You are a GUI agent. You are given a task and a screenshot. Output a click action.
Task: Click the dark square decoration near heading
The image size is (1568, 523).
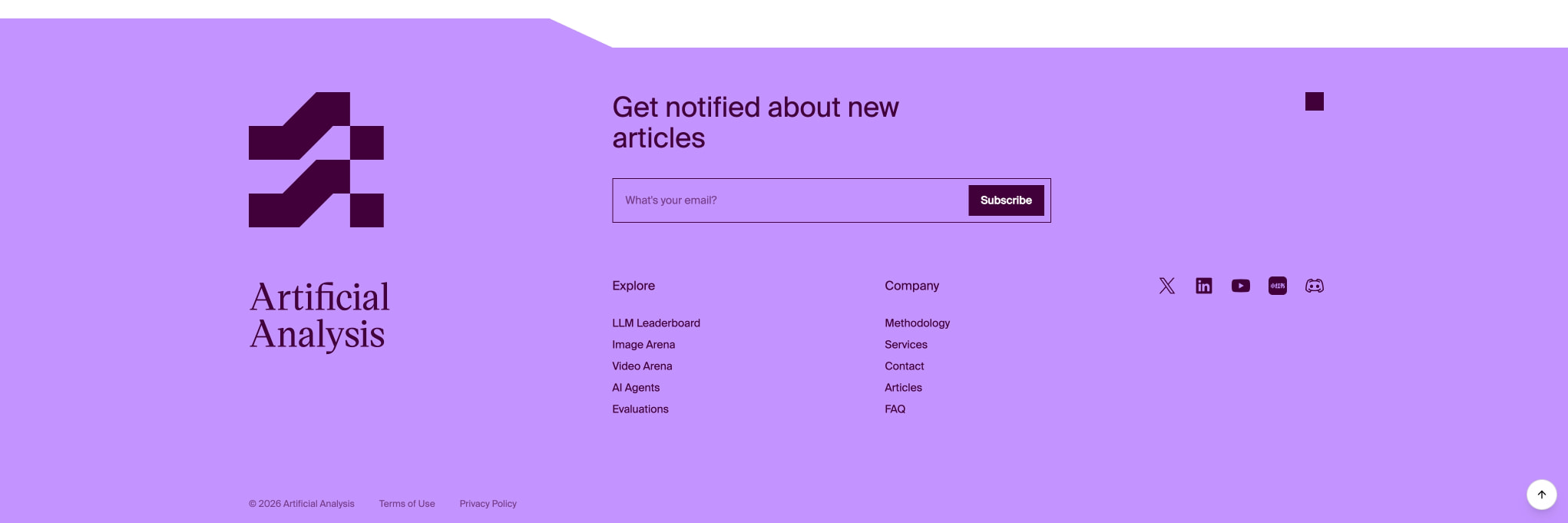pos(1314,101)
